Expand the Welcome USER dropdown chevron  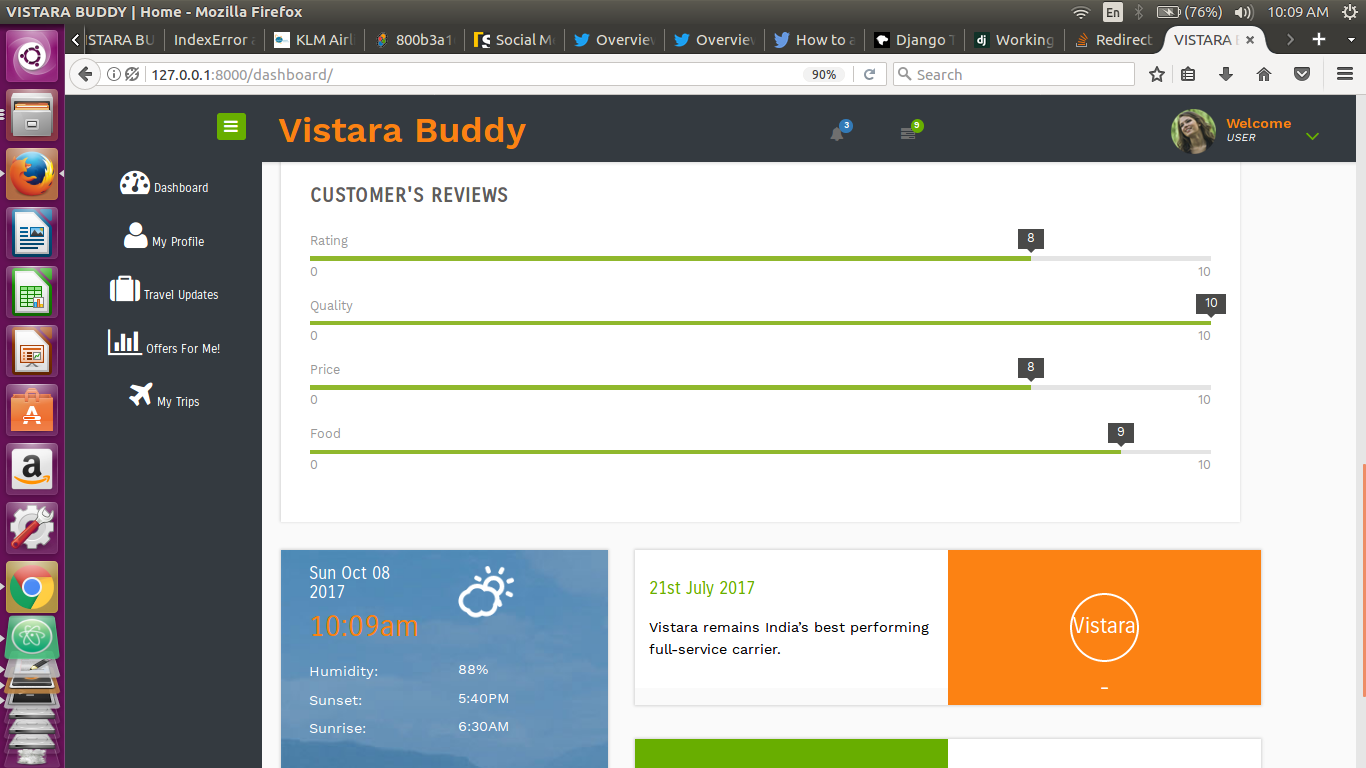(1313, 136)
